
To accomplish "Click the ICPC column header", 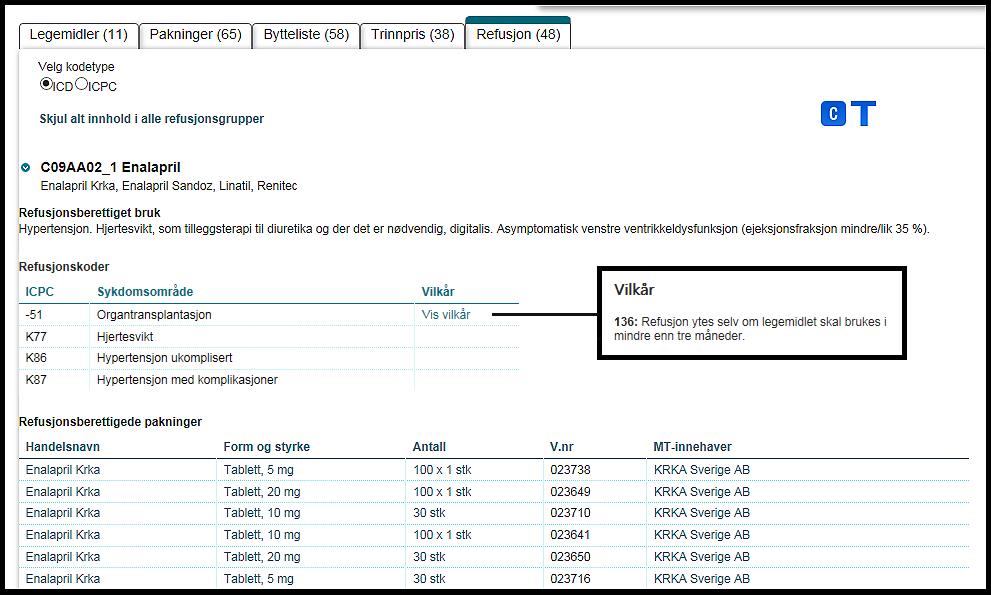I will [x=40, y=292].
